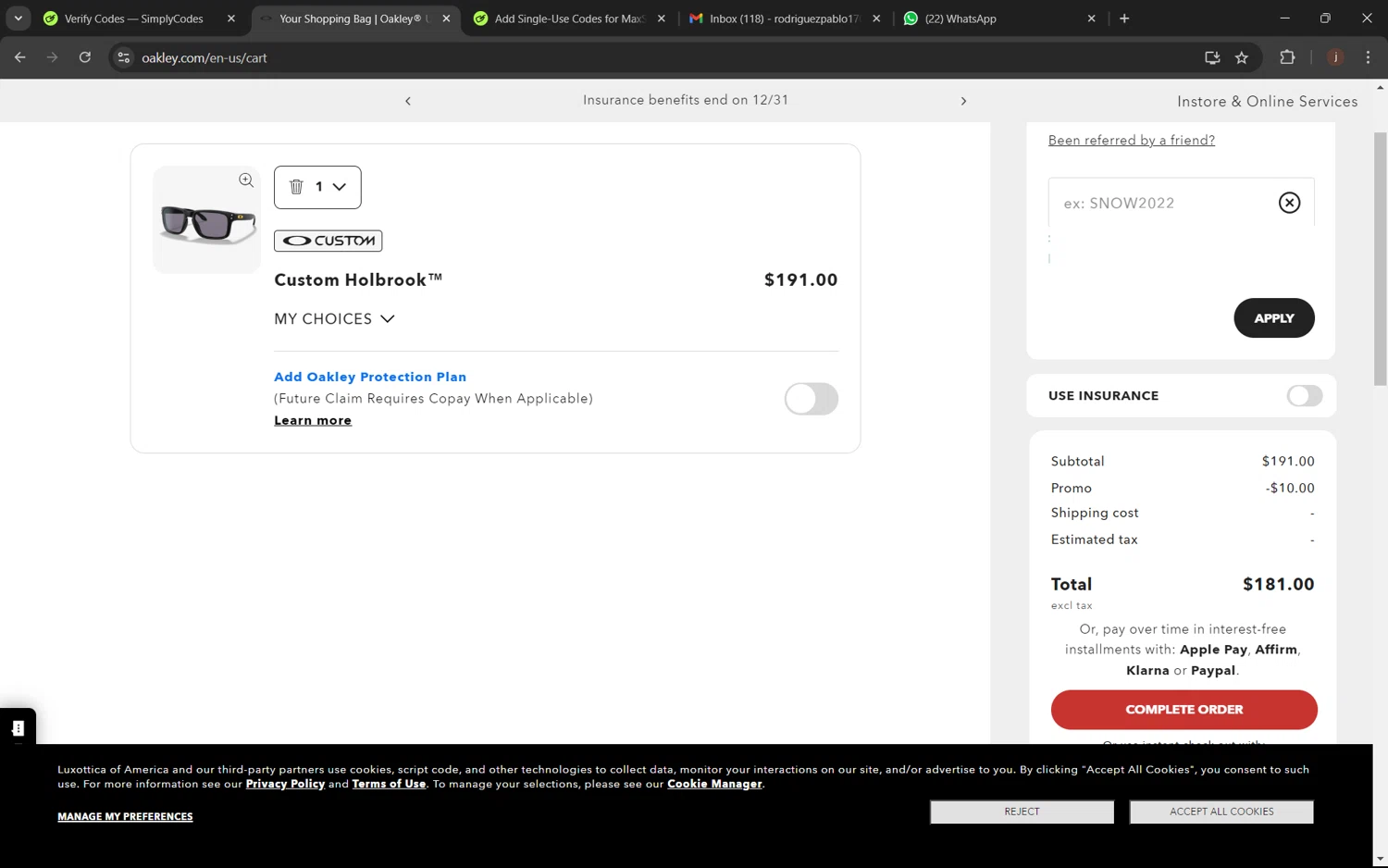This screenshot has width=1388, height=868.
Task: Bookmark this page with the star icon
Action: (x=1242, y=57)
